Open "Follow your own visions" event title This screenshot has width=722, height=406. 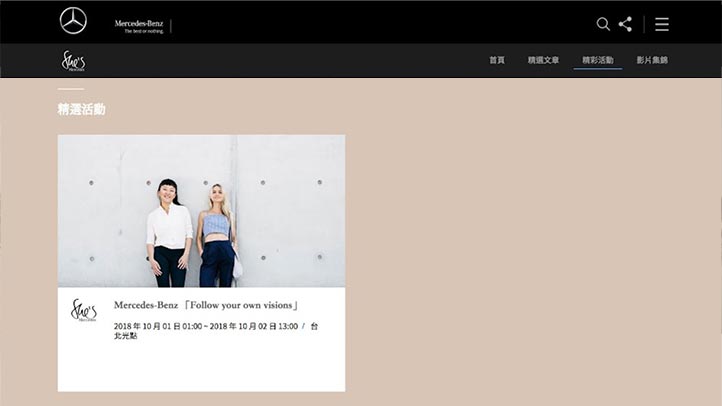point(206,305)
